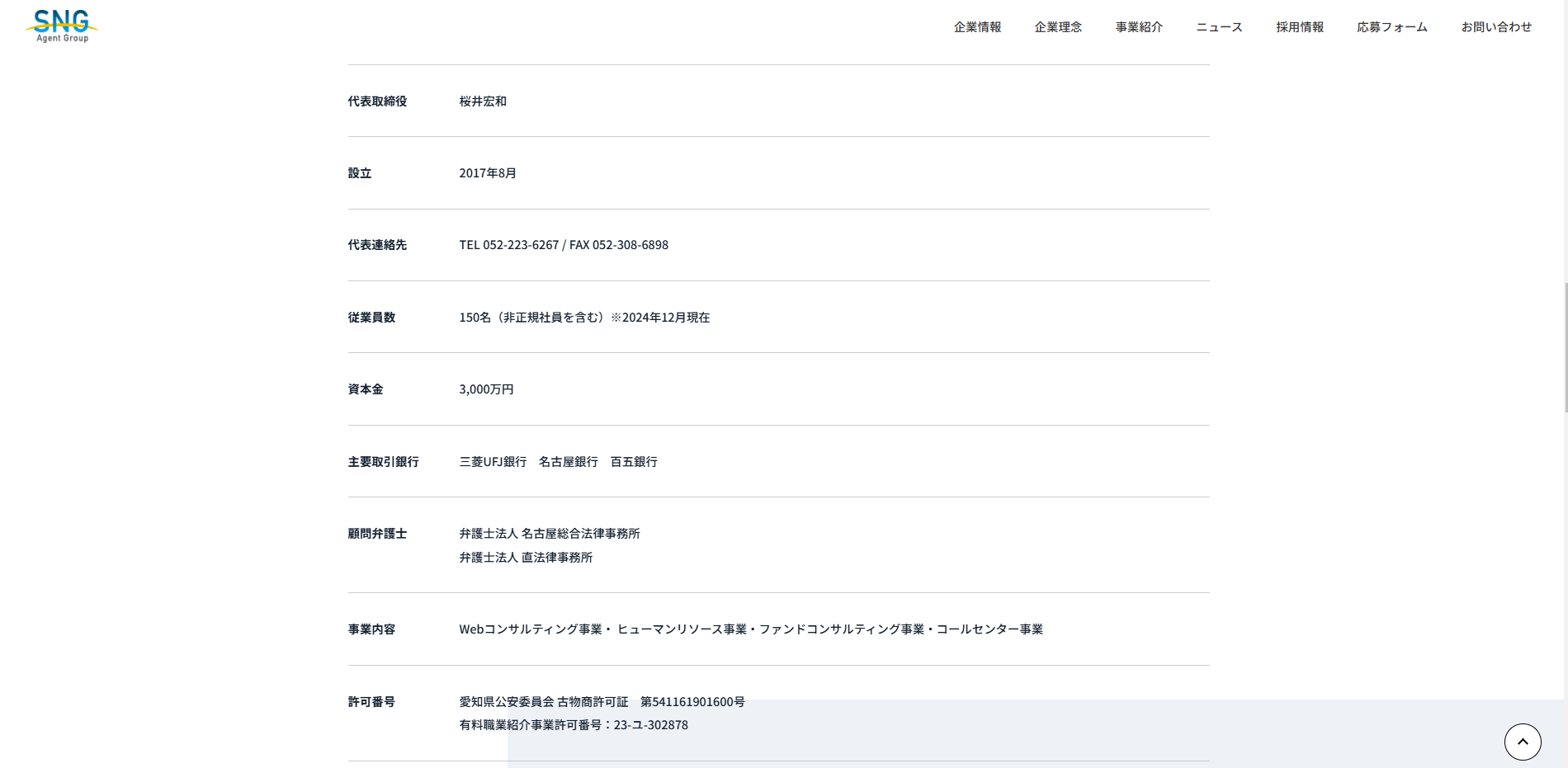The width and height of the screenshot is (1568, 768).
Task: Click the 代表連絡先 row label
Action: click(x=377, y=245)
